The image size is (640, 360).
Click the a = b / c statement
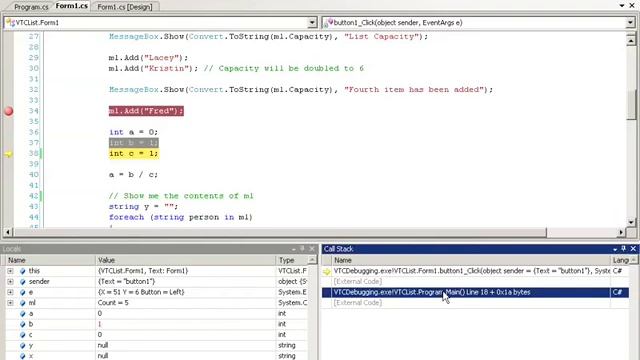click(x=133, y=175)
